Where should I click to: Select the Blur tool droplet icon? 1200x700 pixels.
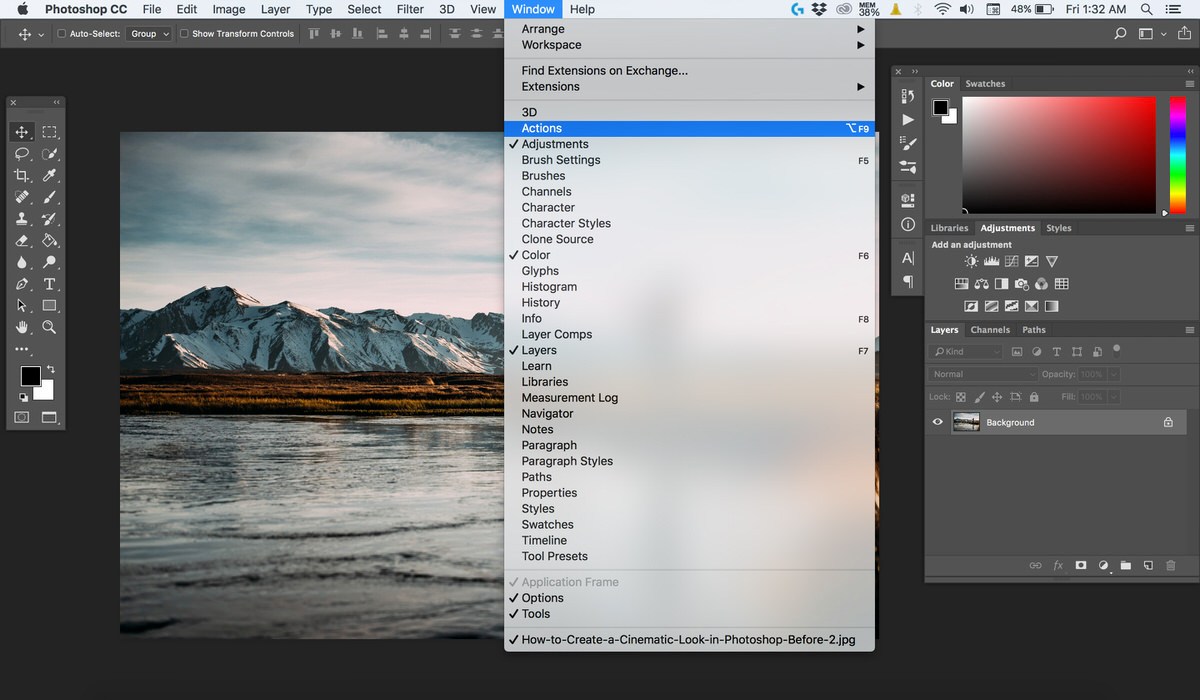pyautogui.click(x=22, y=263)
